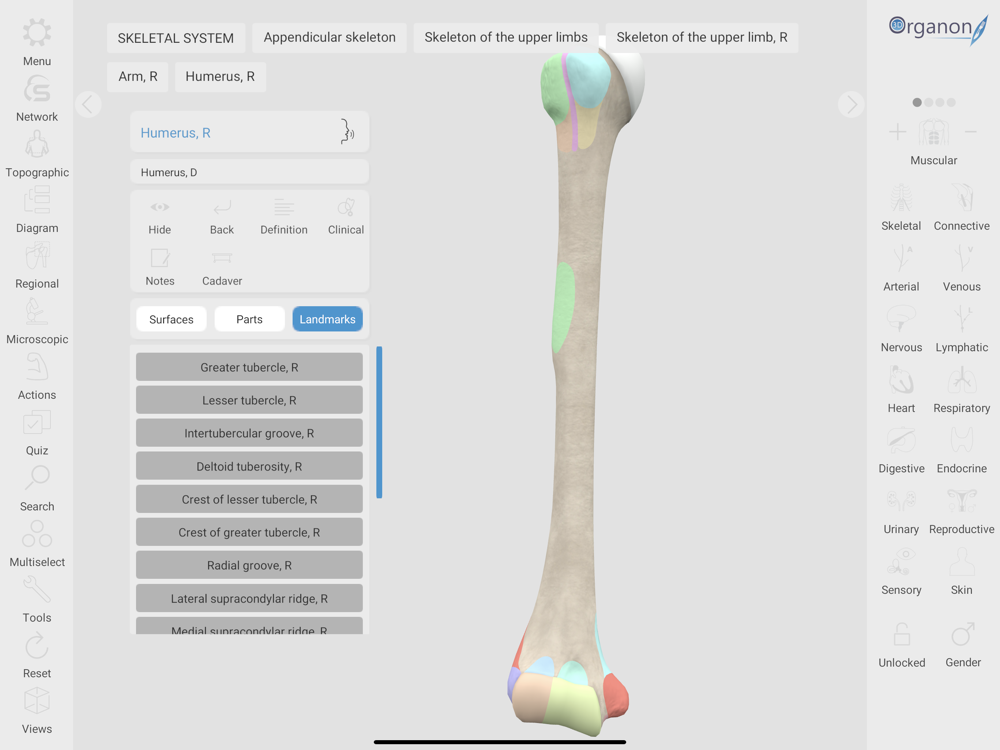The width and height of the screenshot is (1000, 750).
Task: Go to previous panel with left chevron
Action: coord(88,104)
